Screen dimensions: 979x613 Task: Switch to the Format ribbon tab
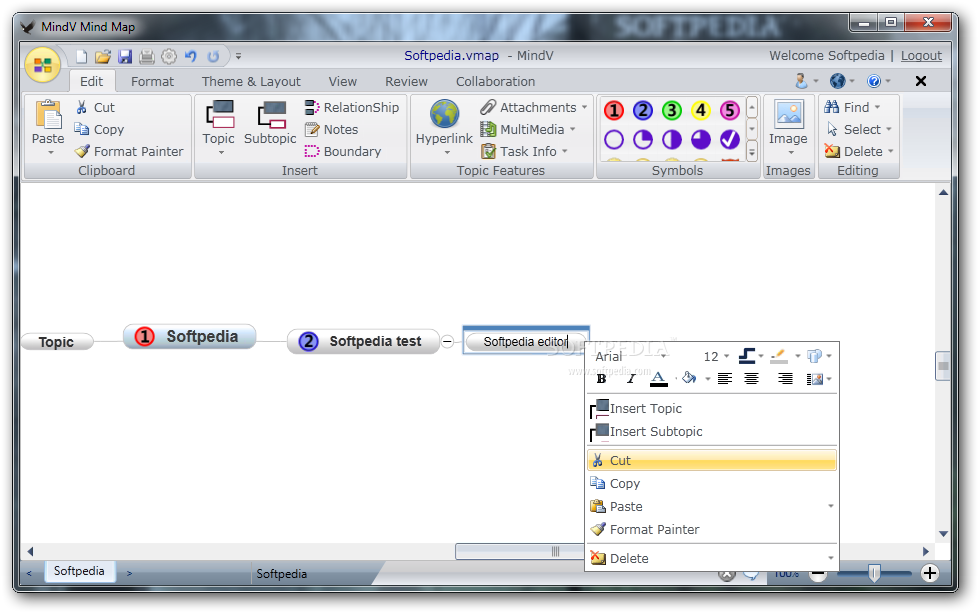152,82
